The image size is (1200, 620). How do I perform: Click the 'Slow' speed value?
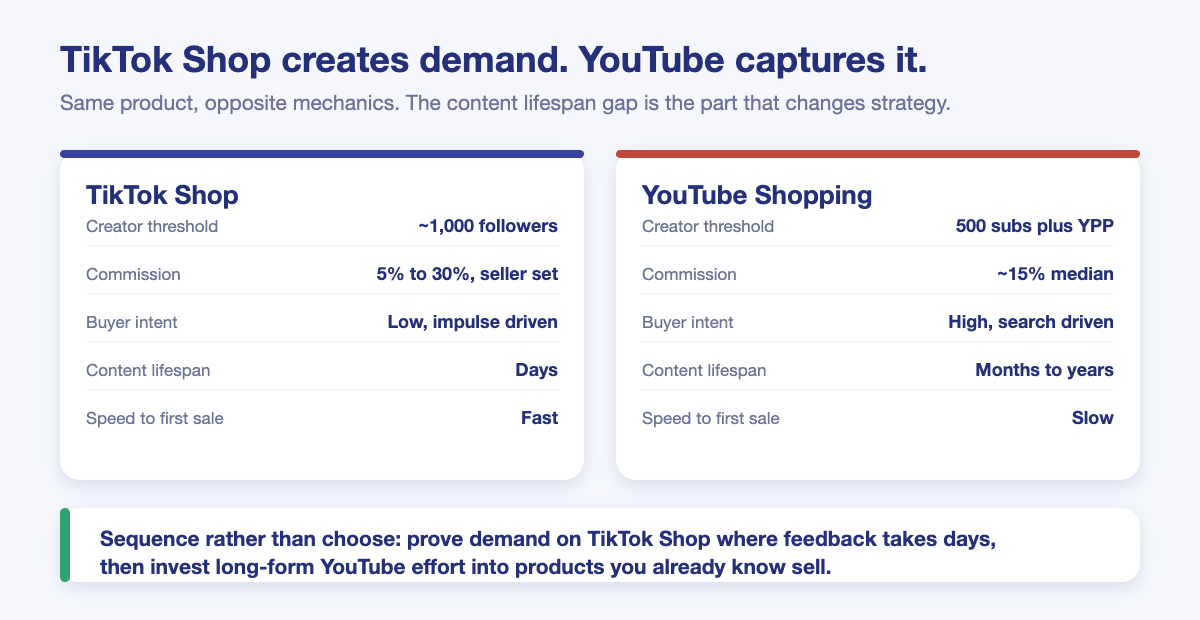click(x=1093, y=418)
